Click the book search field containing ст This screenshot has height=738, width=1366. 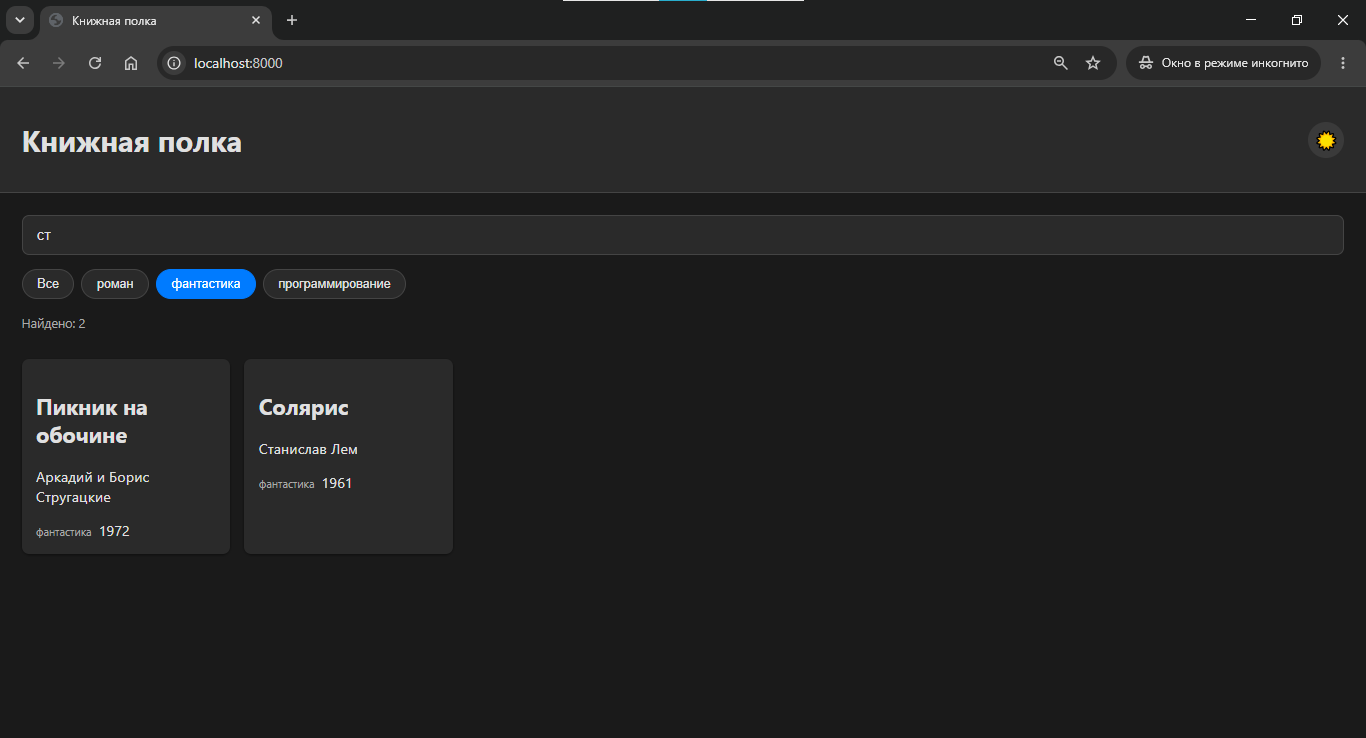point(682,235)
